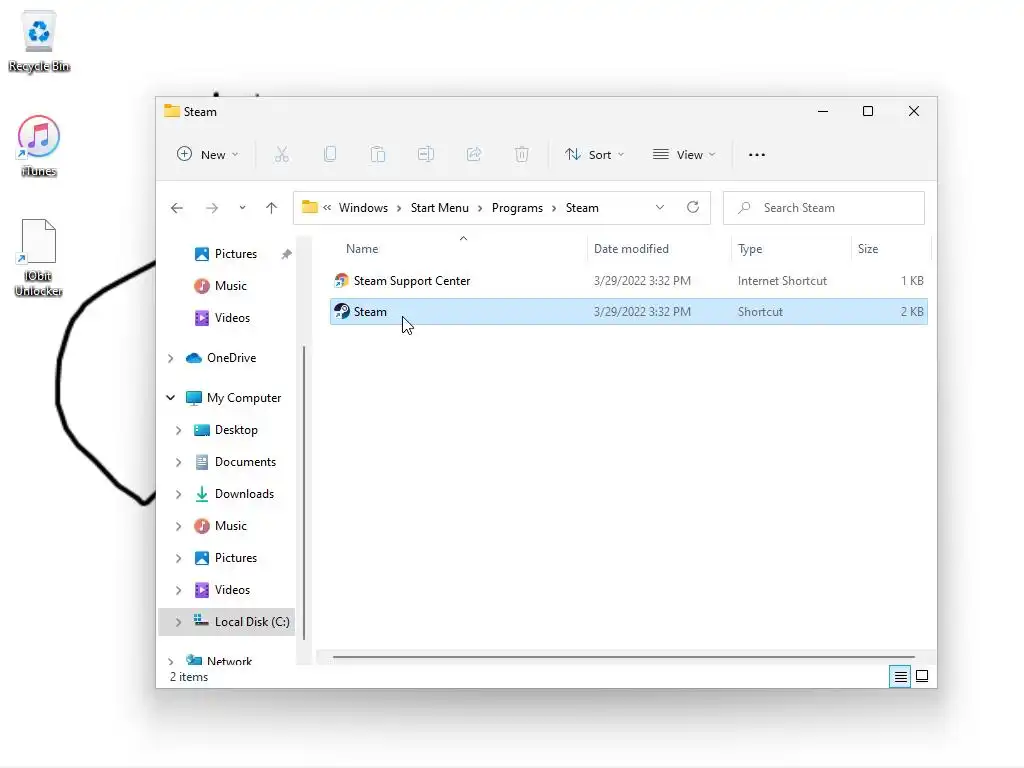Click into the Search Steam field
Image resolution: width=1024 pixels, height=768 pixels.
tap(824, 208)
